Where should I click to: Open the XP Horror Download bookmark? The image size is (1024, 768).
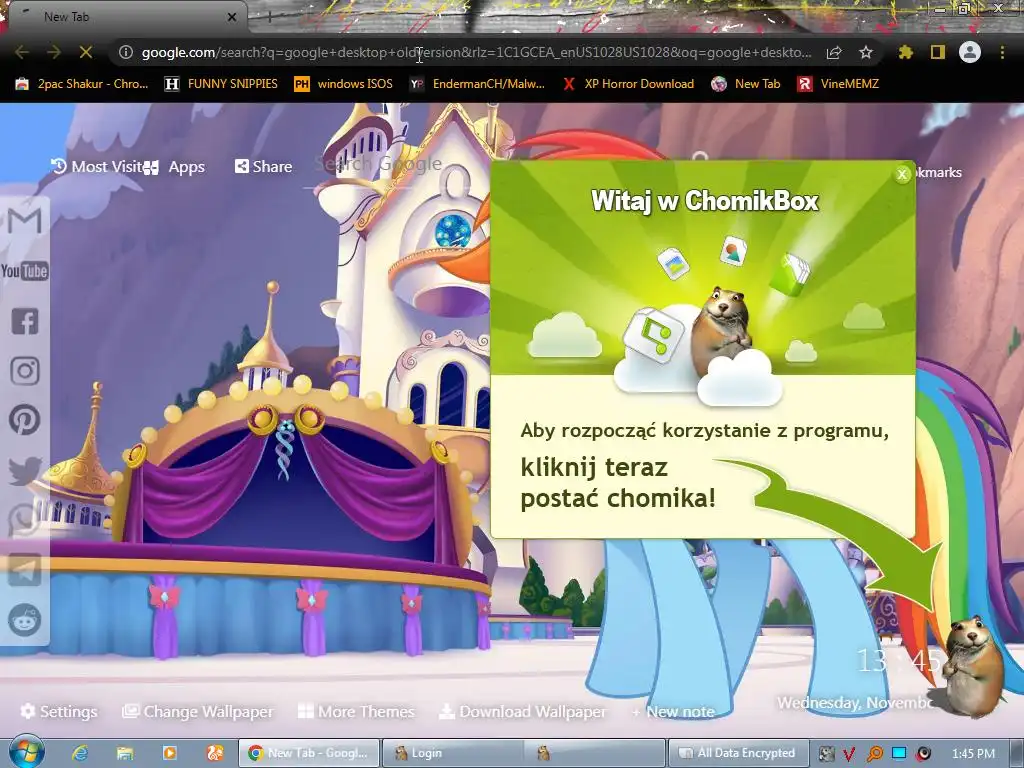(x=628, y=84)
